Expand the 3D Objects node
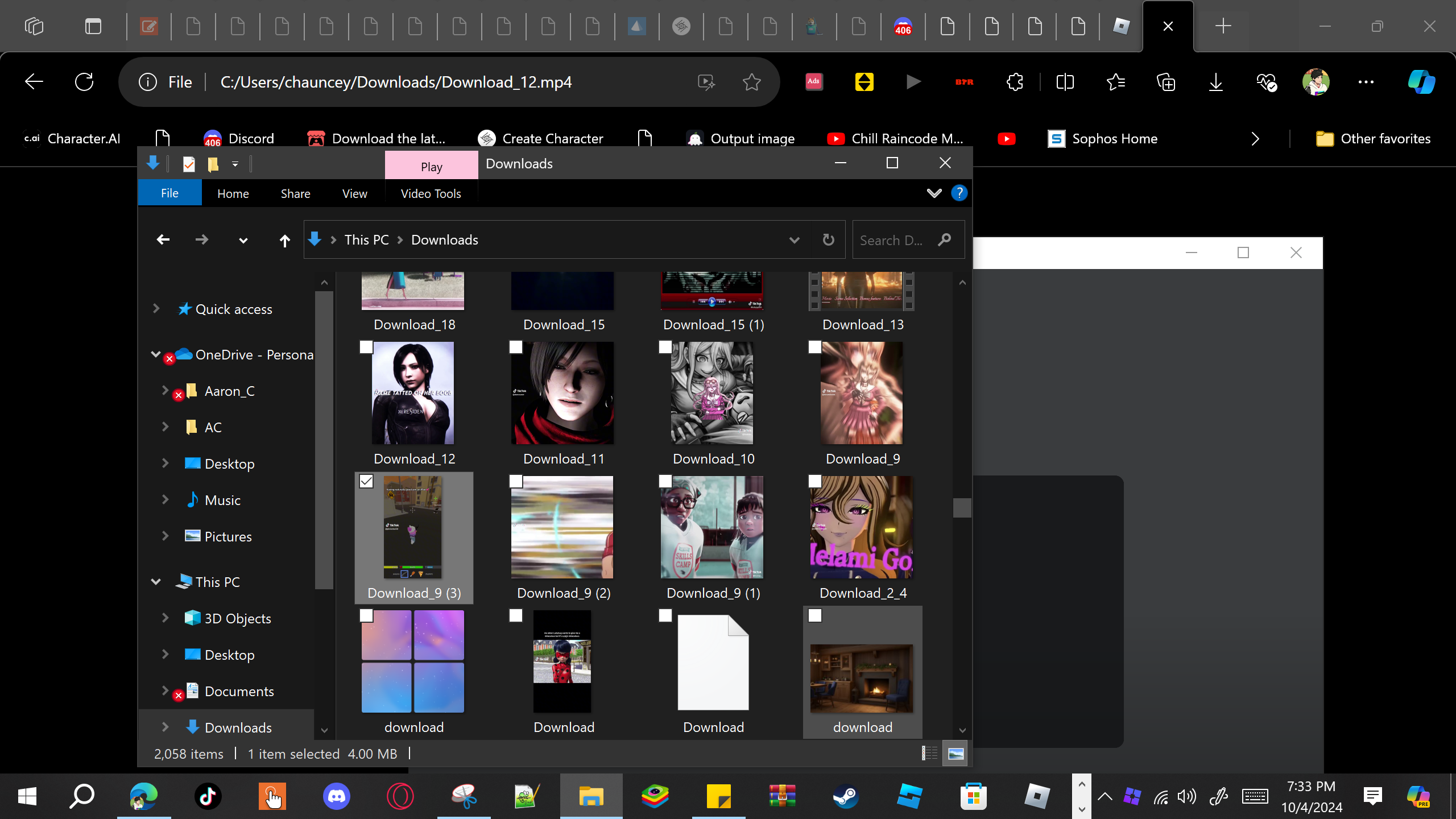This screenshot has height=819, width=1456. (165, 618)
